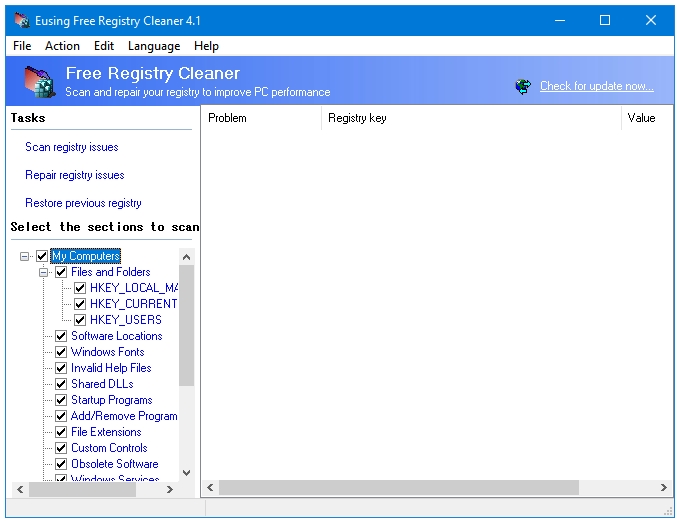
Task: Click the Value column header
Action: click(x=647, y=118)
